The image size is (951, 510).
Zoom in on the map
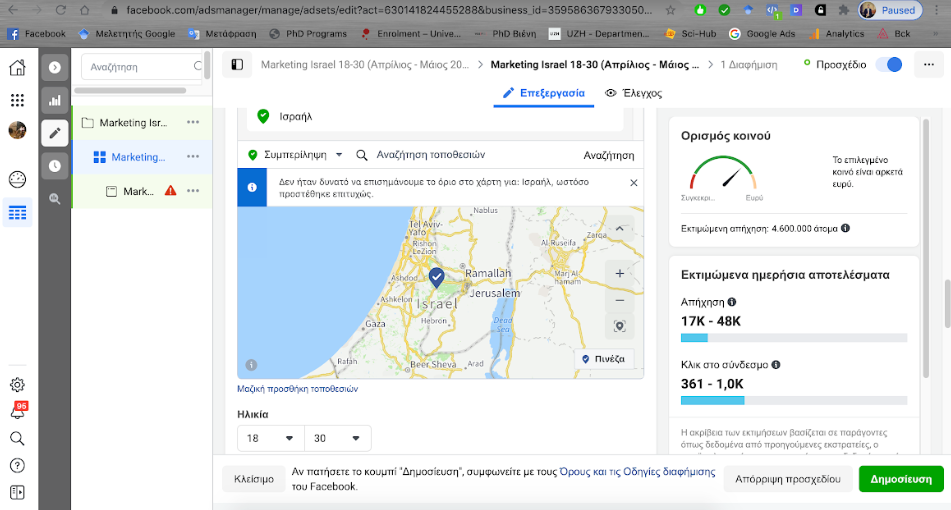click(x=619, y=273)
